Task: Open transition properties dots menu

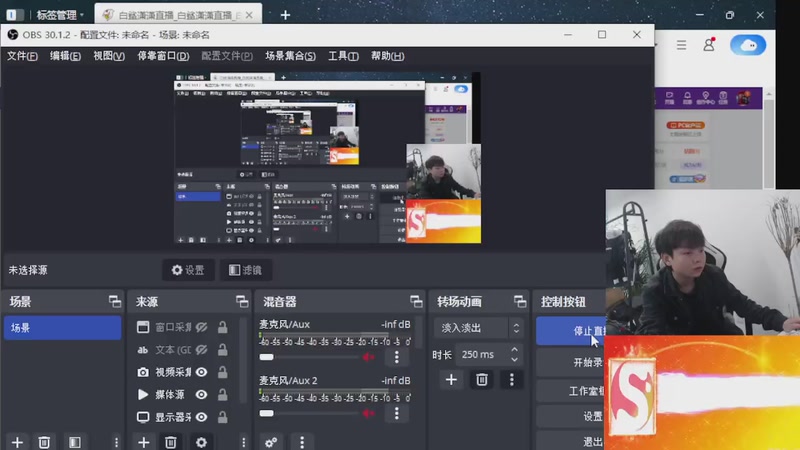Action: 512,380
